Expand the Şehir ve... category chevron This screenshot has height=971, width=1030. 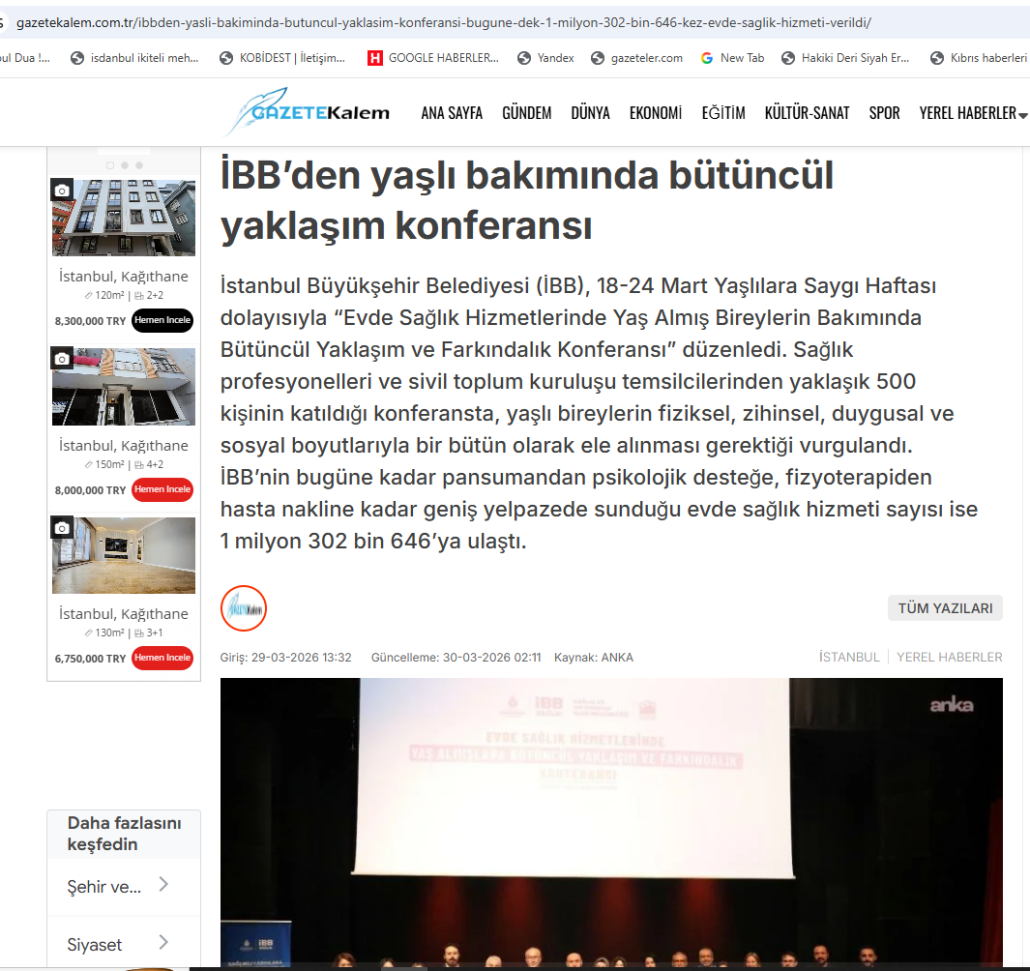[163, 885]
